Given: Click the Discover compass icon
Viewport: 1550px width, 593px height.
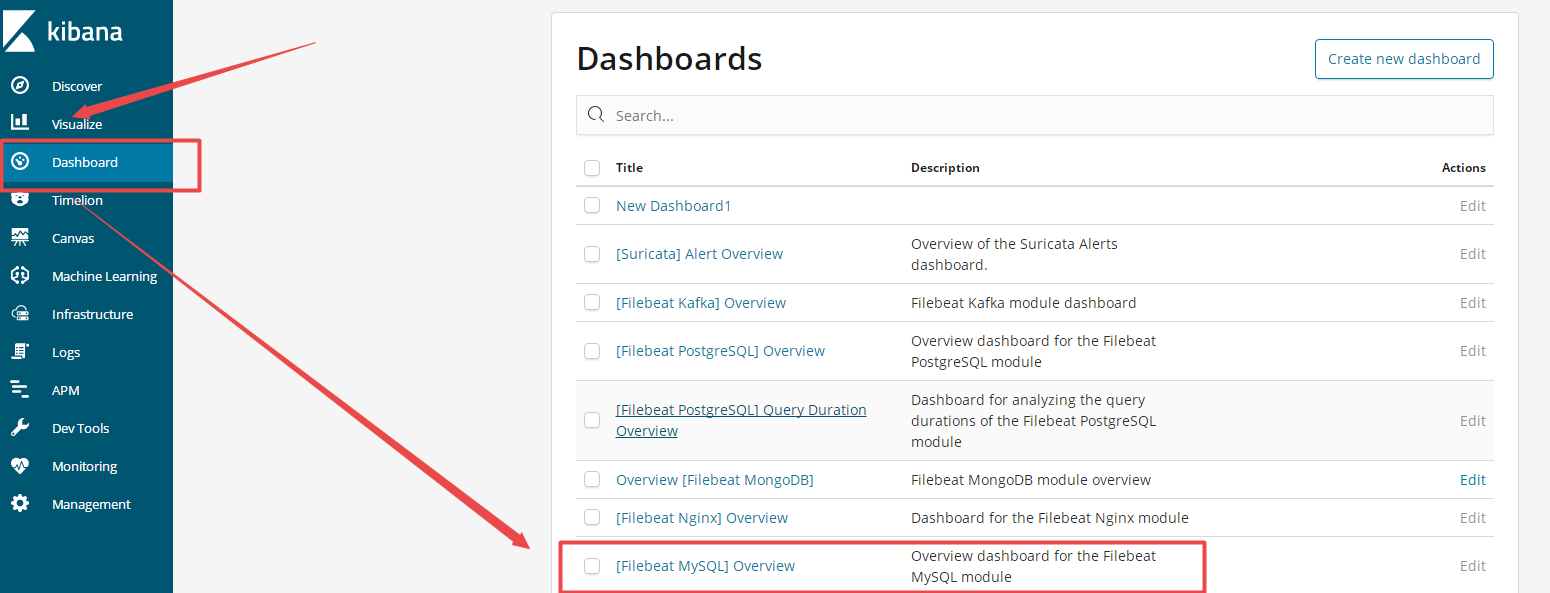Looking at the screenshot, I should pyautogui.click(x=20, y=86).
